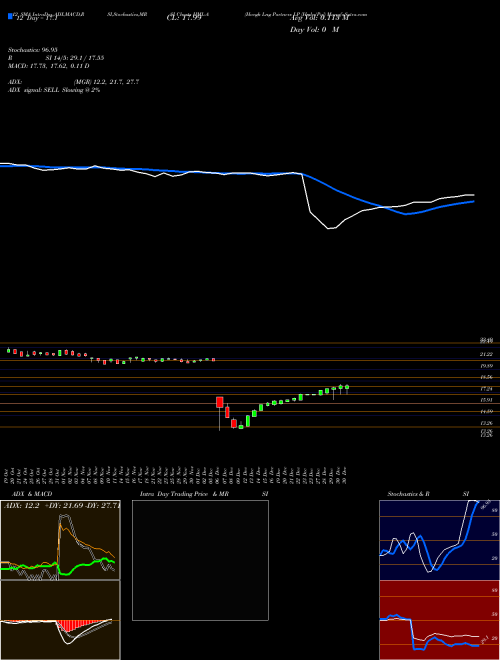Click the '17.24' price axis label
500x660 pixels.
486,389
